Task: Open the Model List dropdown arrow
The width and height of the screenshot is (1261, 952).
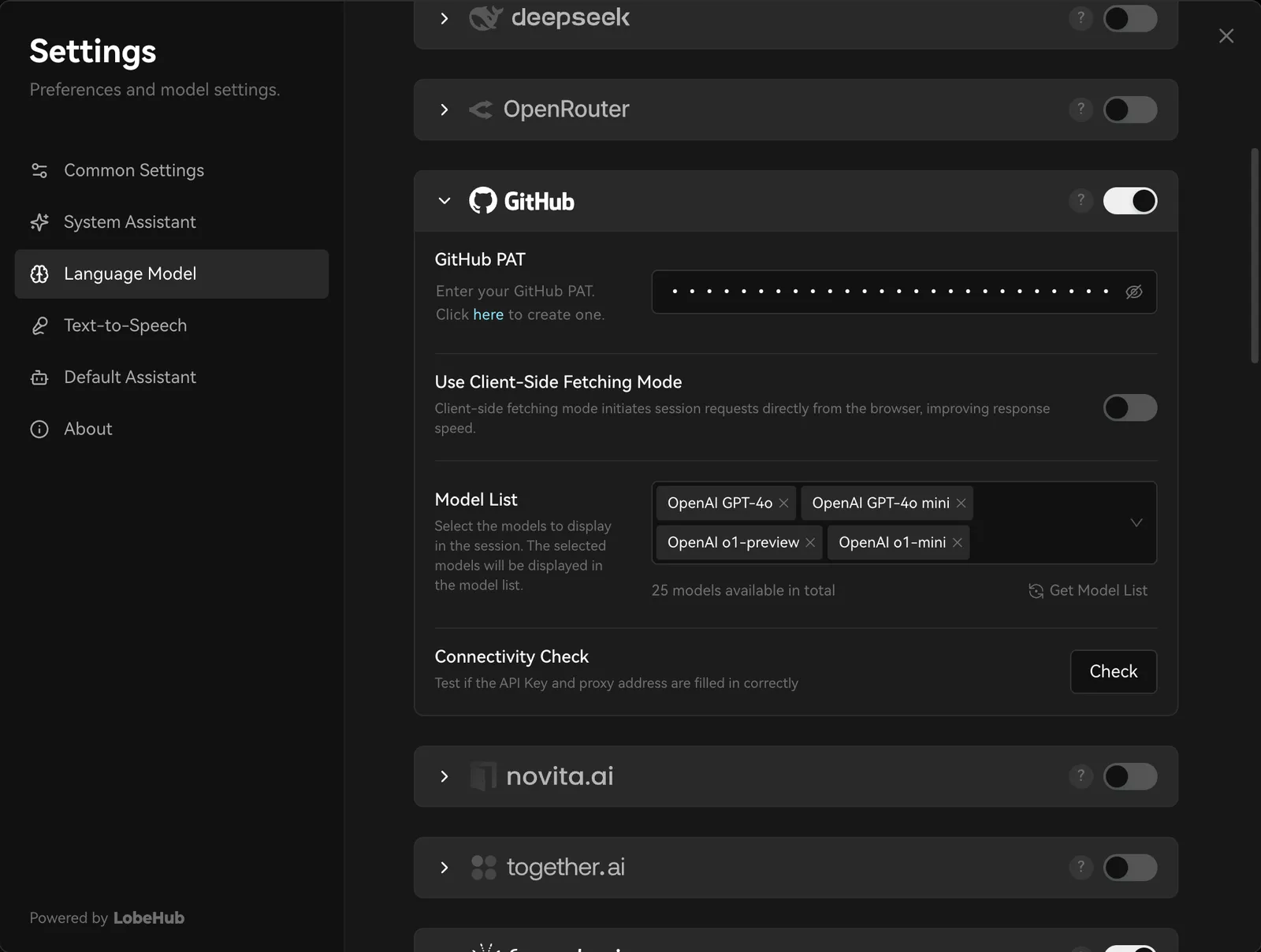Action: pos(1136,522)
